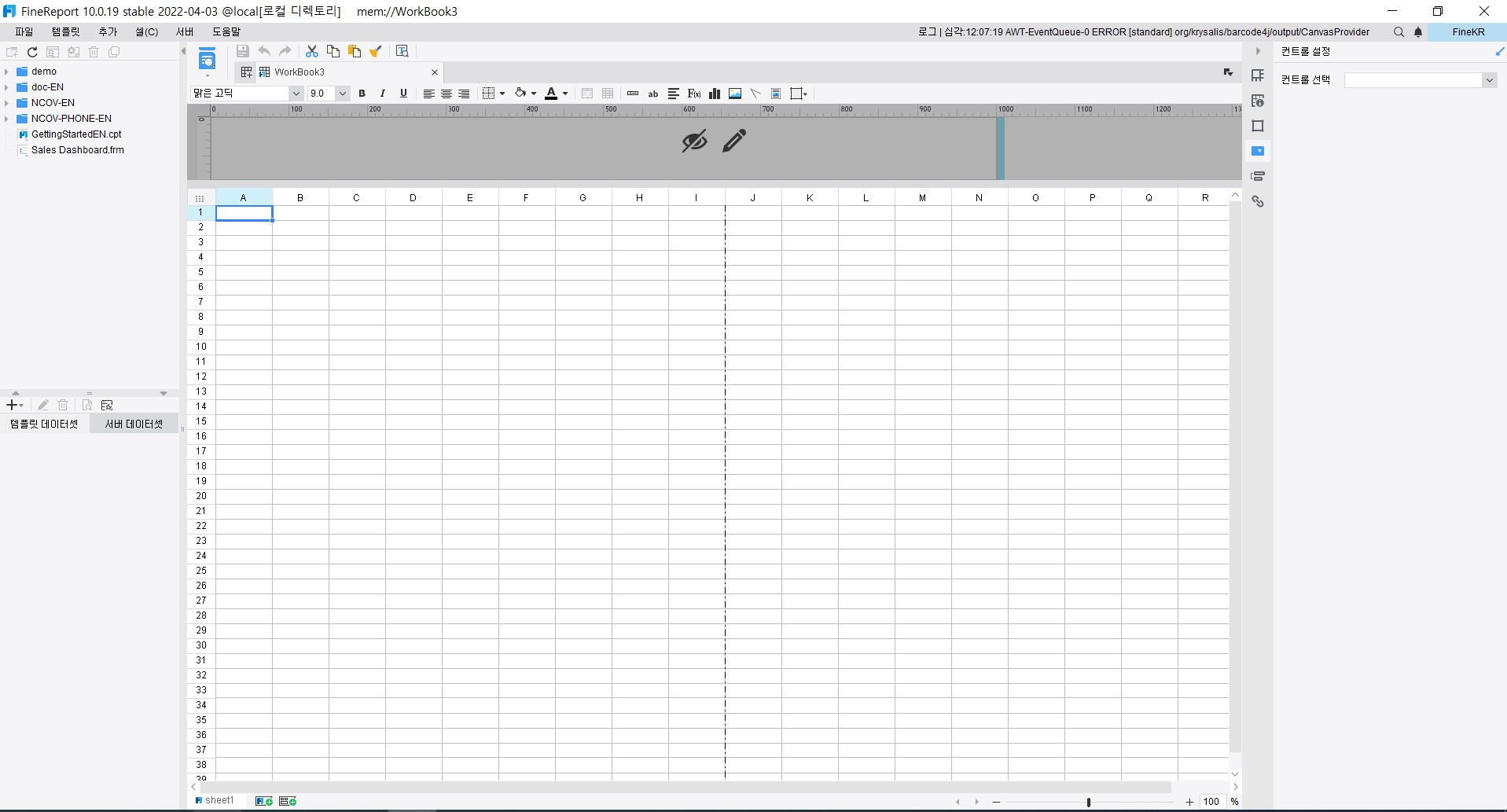The height and width of the screenshot is (812, 1507).
Task: Expand the doc-EN folder
Action: 6,87
